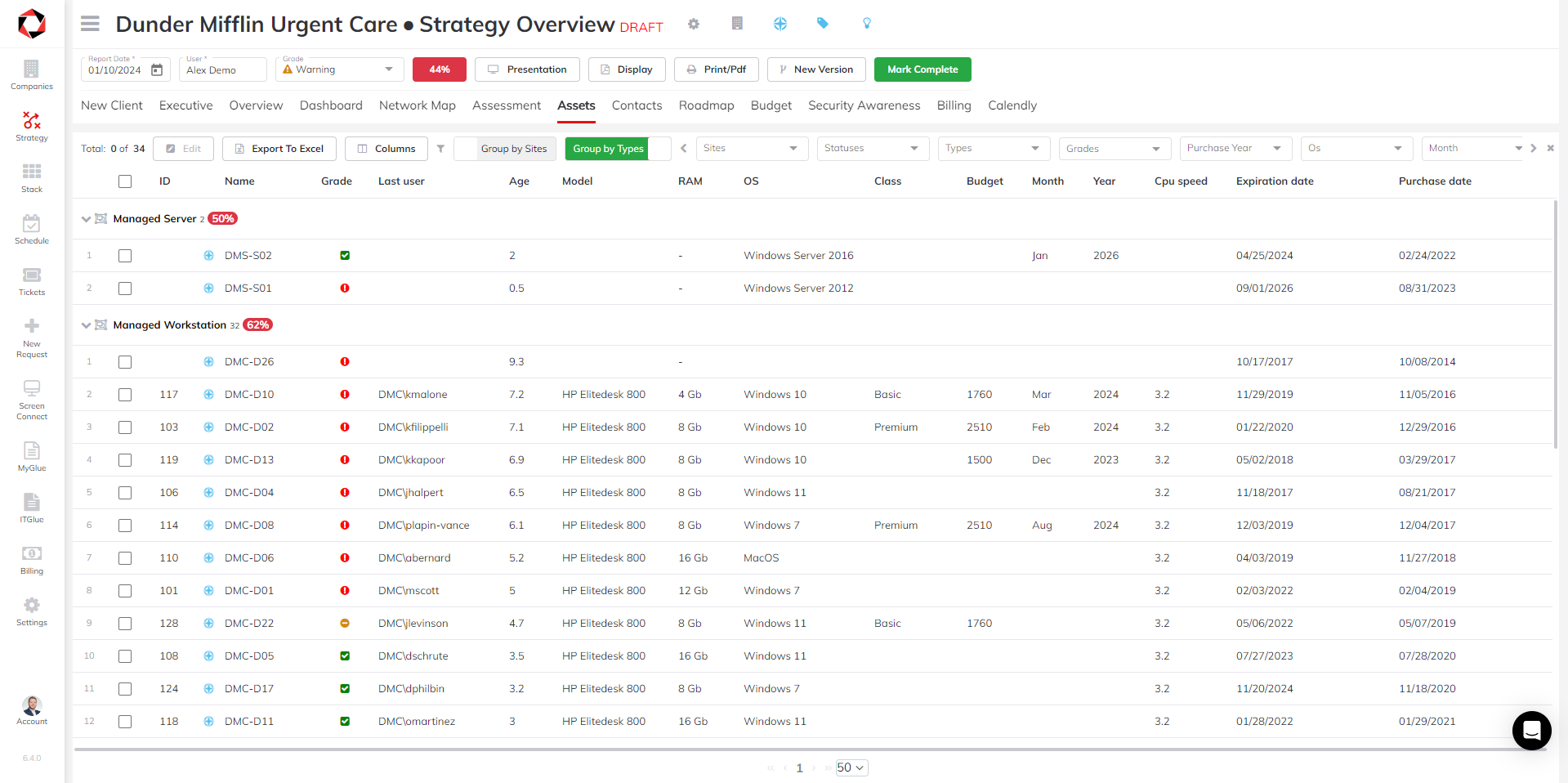Screen dimensions: 1568x783
Task: Check the box for DMC-D26
Action: pyautogui.click(x=125, y=362)
